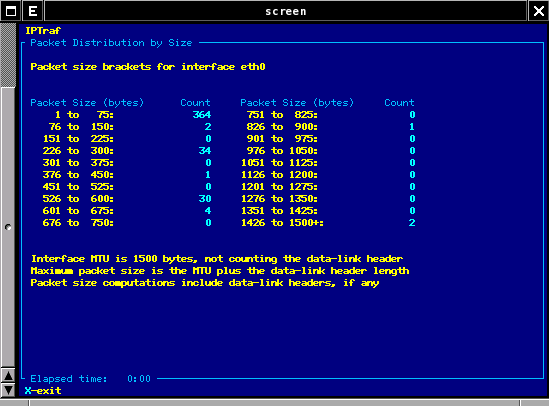The height and width of the screenshot is (406, 549).
Task: Click the horizontal scrollbar at the bottom
Action: point(274,403)
